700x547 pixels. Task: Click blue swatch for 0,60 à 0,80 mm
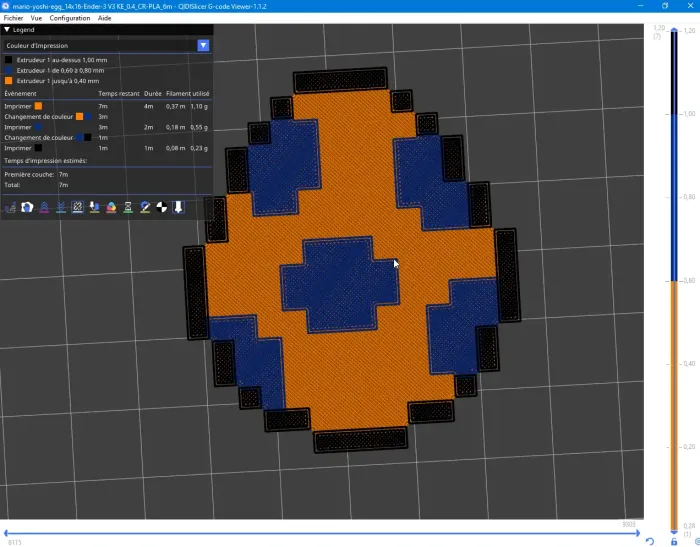click(x=8, y=71)
